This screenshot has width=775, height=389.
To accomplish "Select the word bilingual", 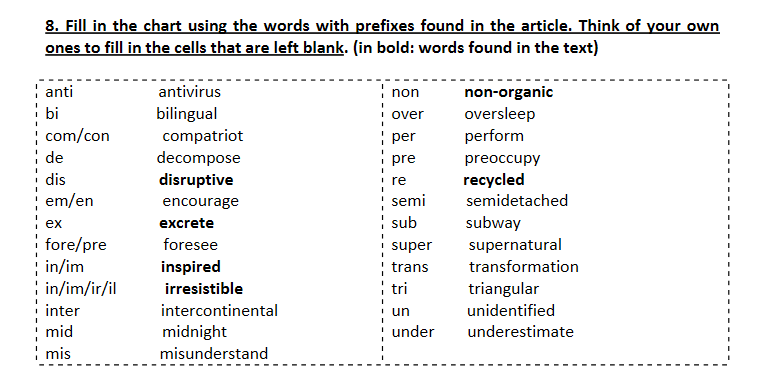I will (x=187, y=114).
